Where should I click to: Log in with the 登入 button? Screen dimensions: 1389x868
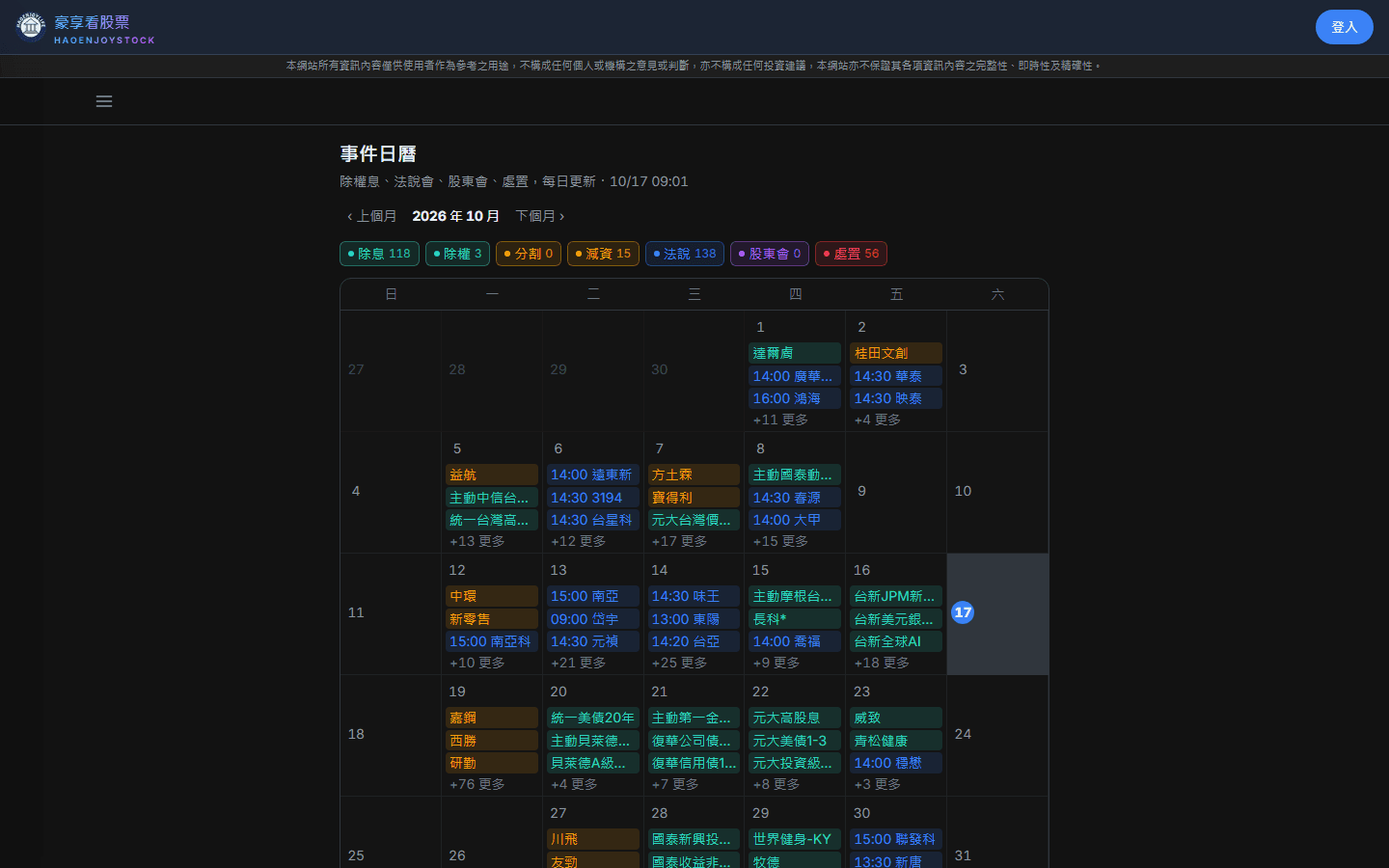(x=1344, y=27)
